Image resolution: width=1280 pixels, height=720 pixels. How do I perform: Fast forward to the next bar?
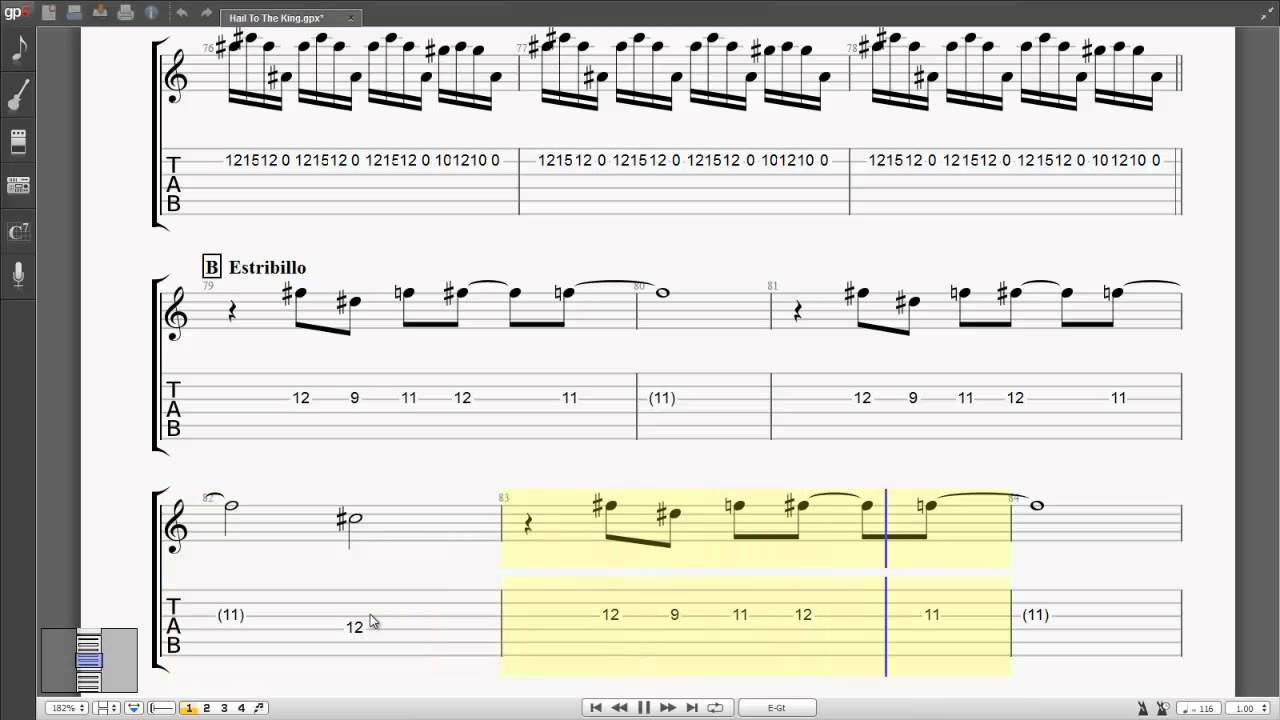(668, 708)
